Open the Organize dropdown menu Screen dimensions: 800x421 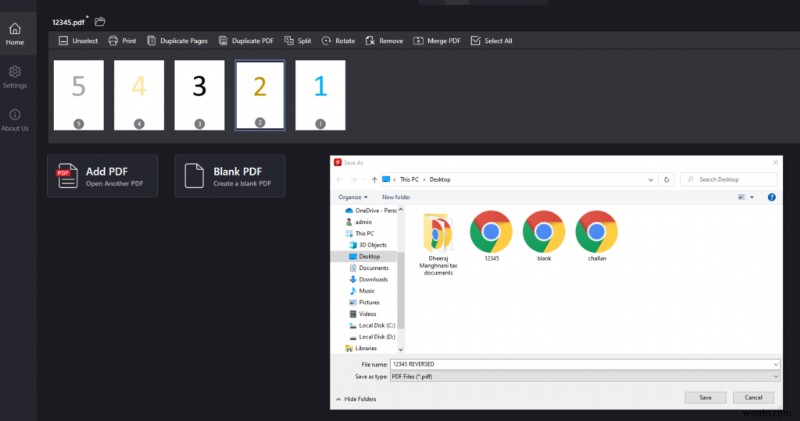pos(352,197)
